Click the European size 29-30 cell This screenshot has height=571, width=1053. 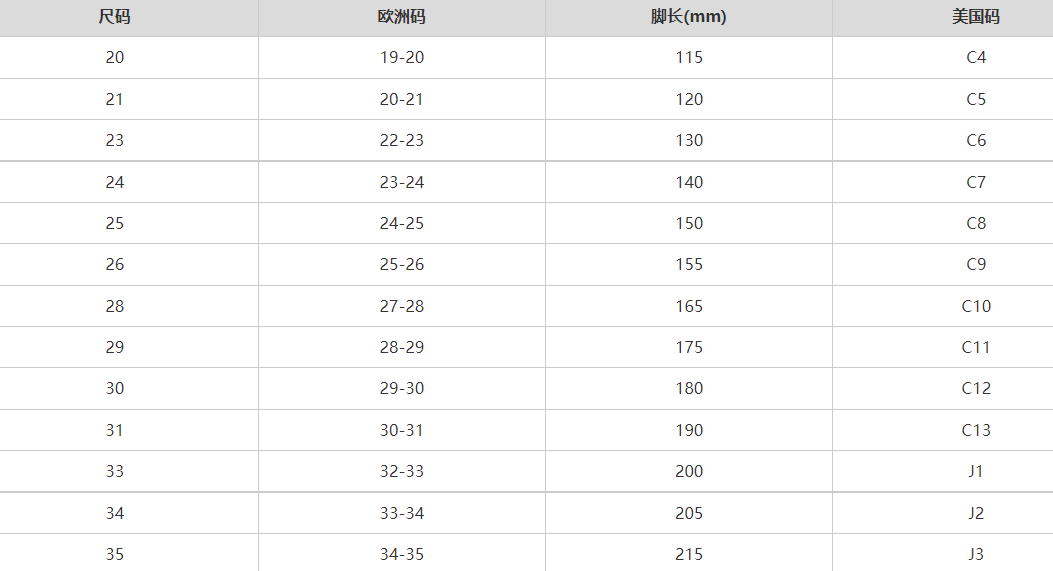point(402,389)
